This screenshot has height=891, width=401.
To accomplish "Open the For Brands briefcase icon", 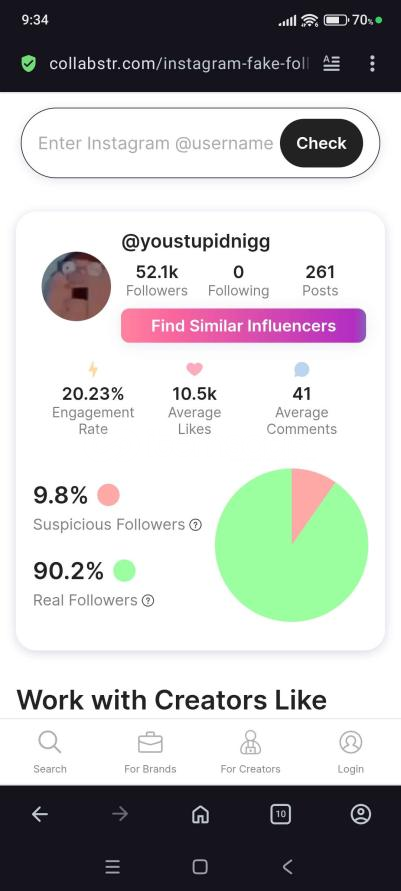I will pos(151,742).
